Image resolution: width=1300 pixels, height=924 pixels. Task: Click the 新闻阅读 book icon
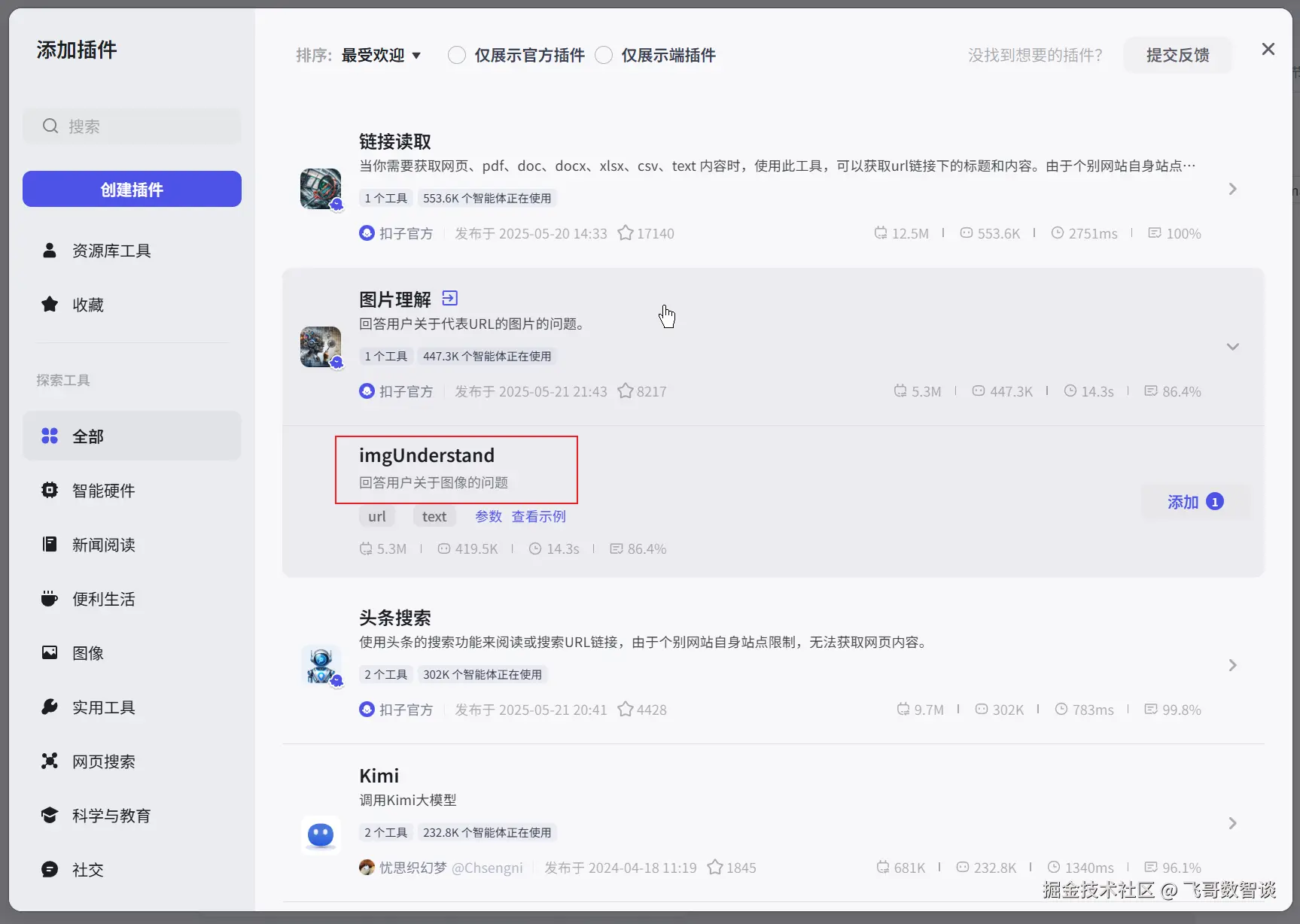pyautogui.click(x=50, y=544)
